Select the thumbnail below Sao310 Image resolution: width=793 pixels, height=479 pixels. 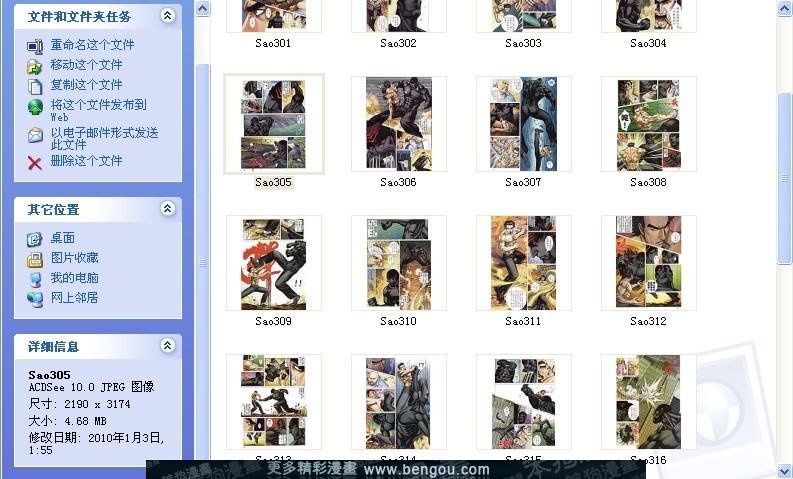[399, 402]
